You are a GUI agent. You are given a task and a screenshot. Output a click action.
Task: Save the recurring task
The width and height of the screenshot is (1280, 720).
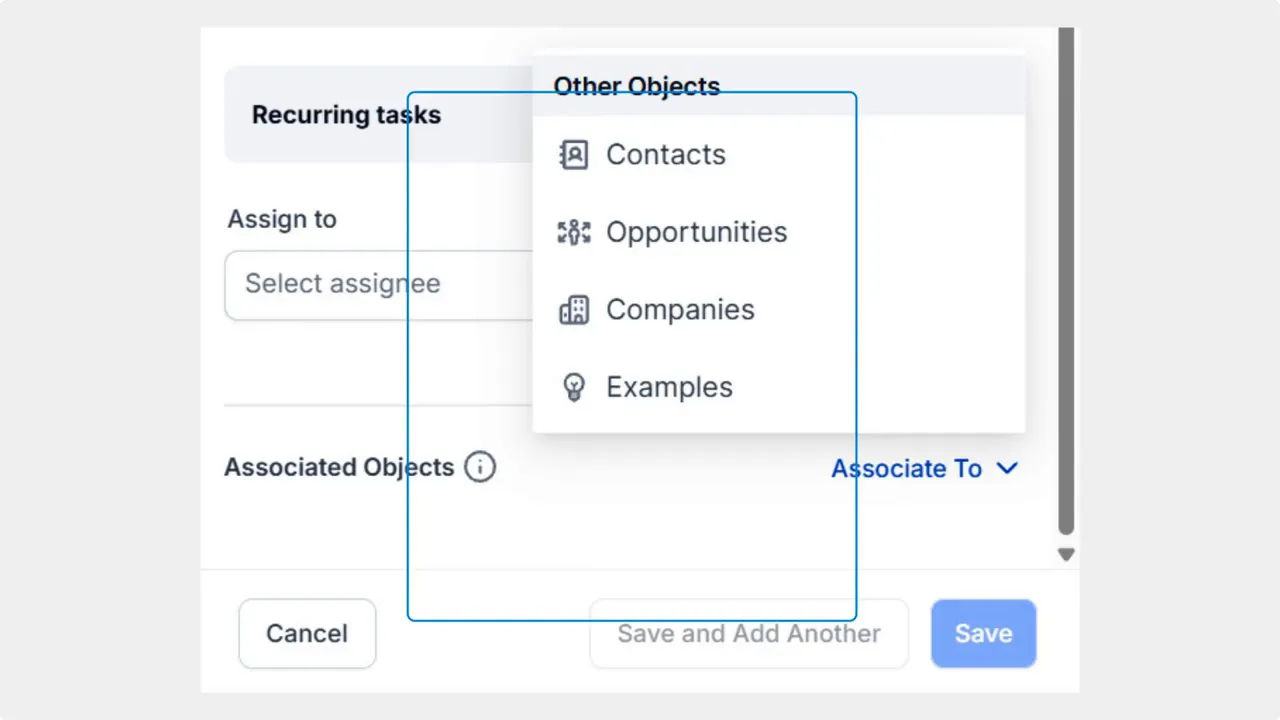coord(983,633)
